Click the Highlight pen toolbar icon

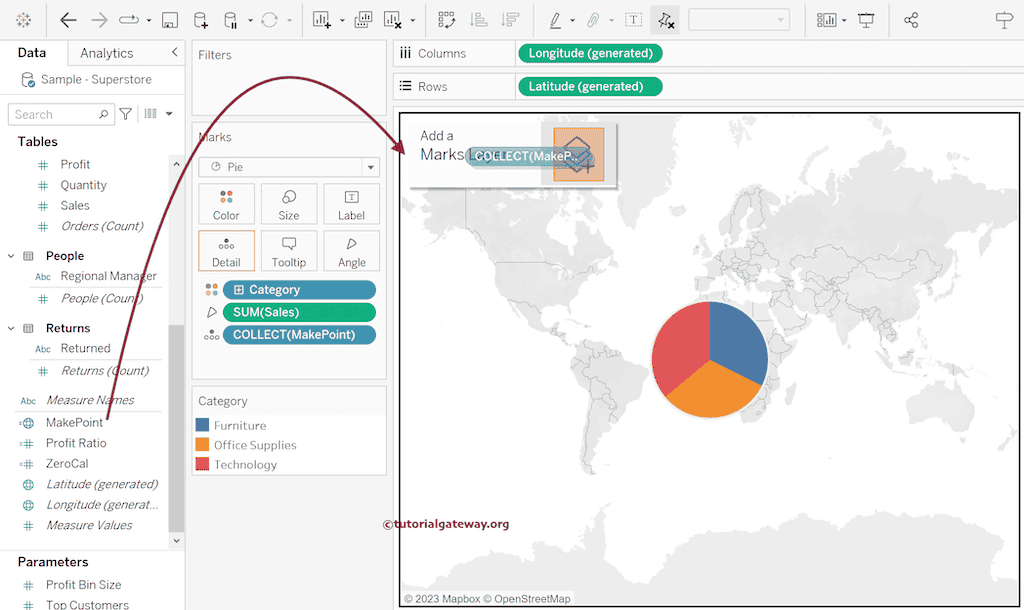click(x=555, y=20)
